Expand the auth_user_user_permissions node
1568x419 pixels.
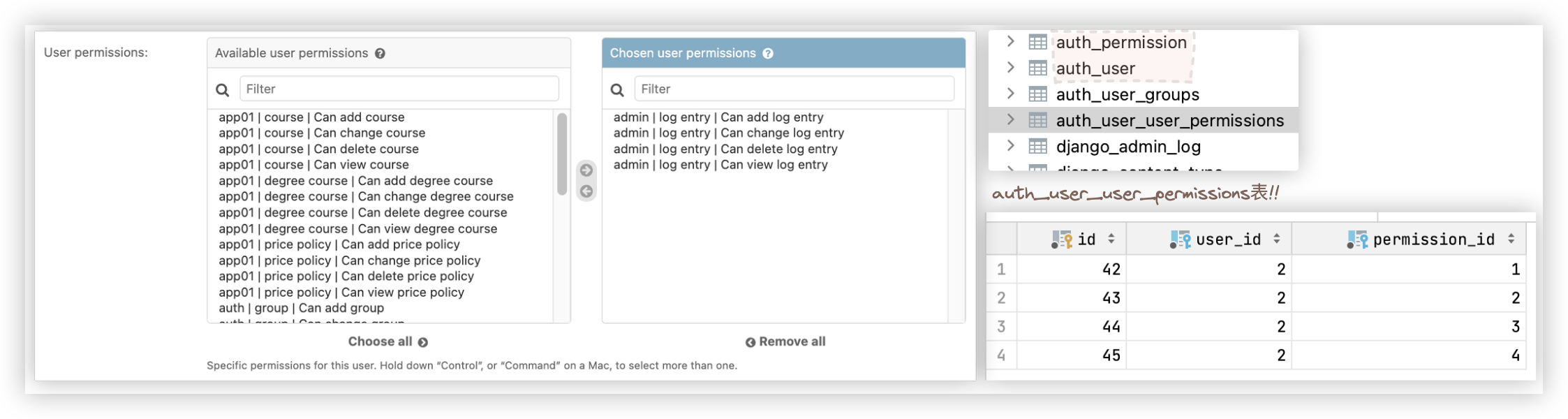click(x=1010, y=120)
